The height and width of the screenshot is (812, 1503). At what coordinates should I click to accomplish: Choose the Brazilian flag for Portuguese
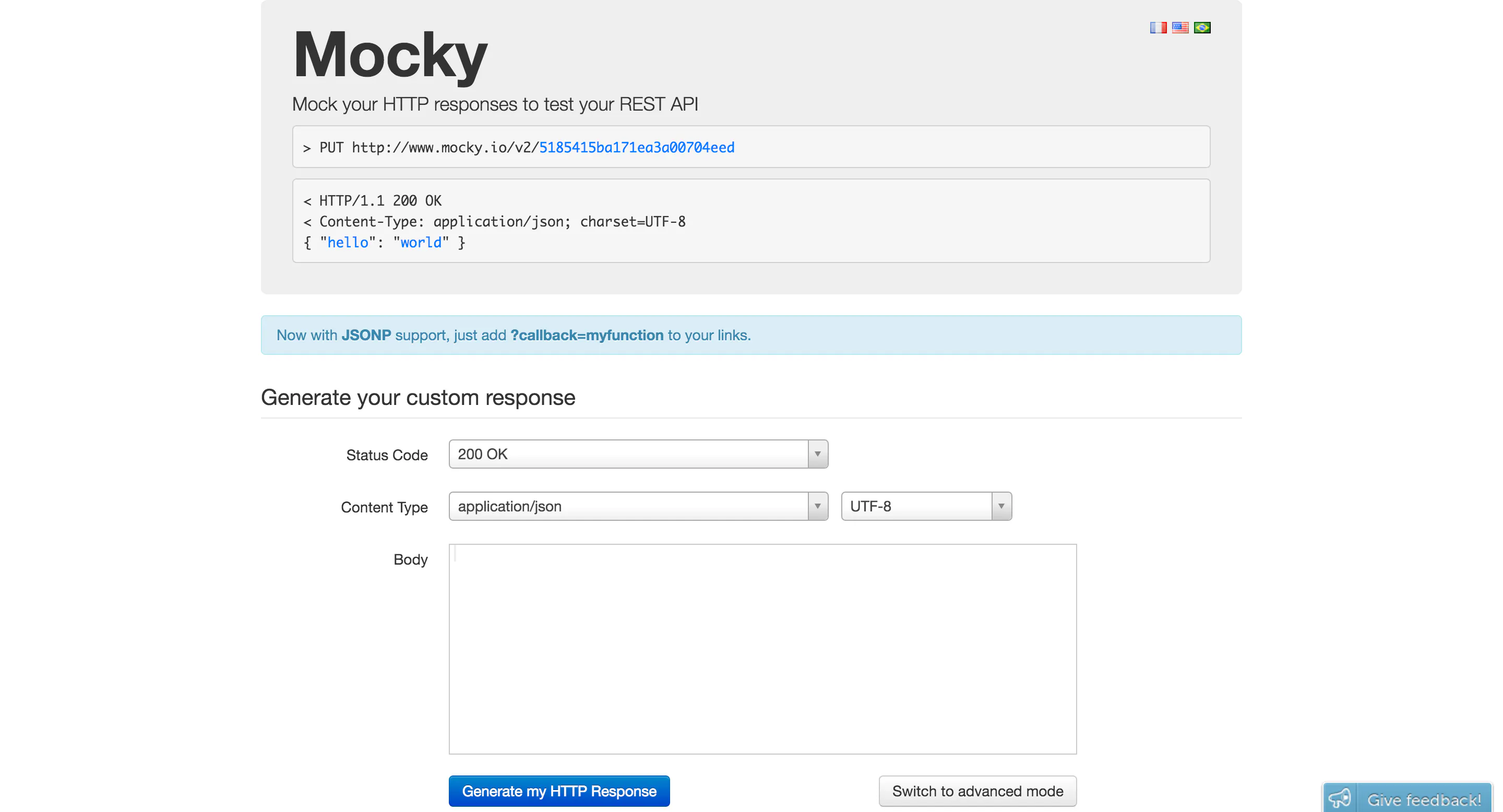tap(1202, 28)
